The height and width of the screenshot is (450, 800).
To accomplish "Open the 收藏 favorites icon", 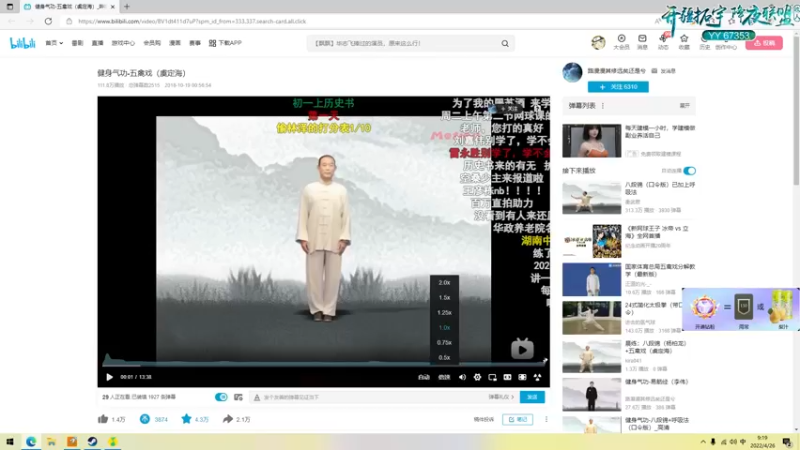I will 684,42.
